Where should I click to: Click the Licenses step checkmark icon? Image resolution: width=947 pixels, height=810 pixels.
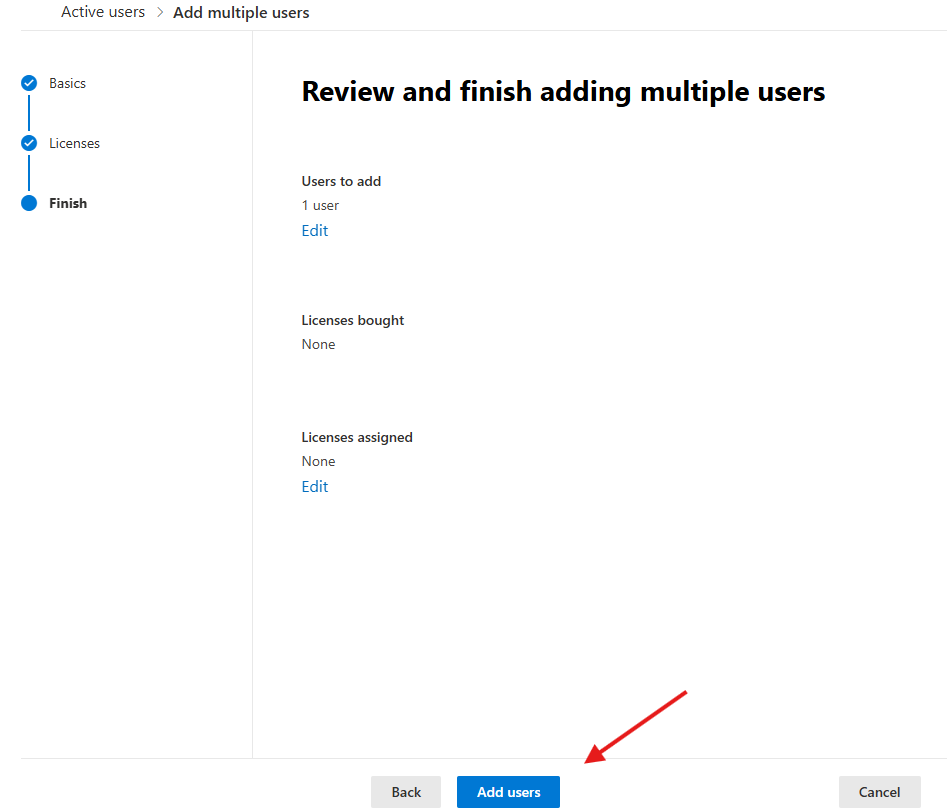[x=29, y=143]
